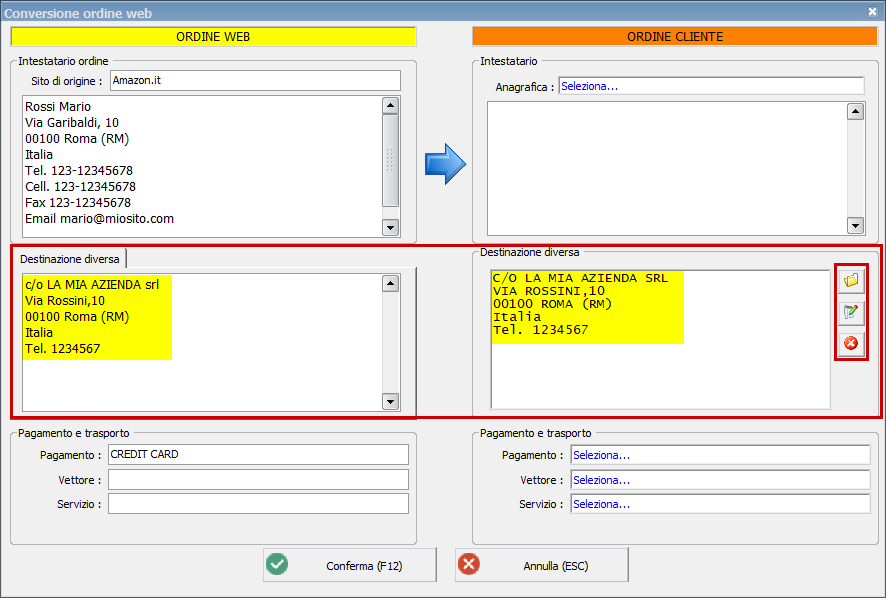Select the Destinazione diversa tab in Ordine Web

coord(70,259)
